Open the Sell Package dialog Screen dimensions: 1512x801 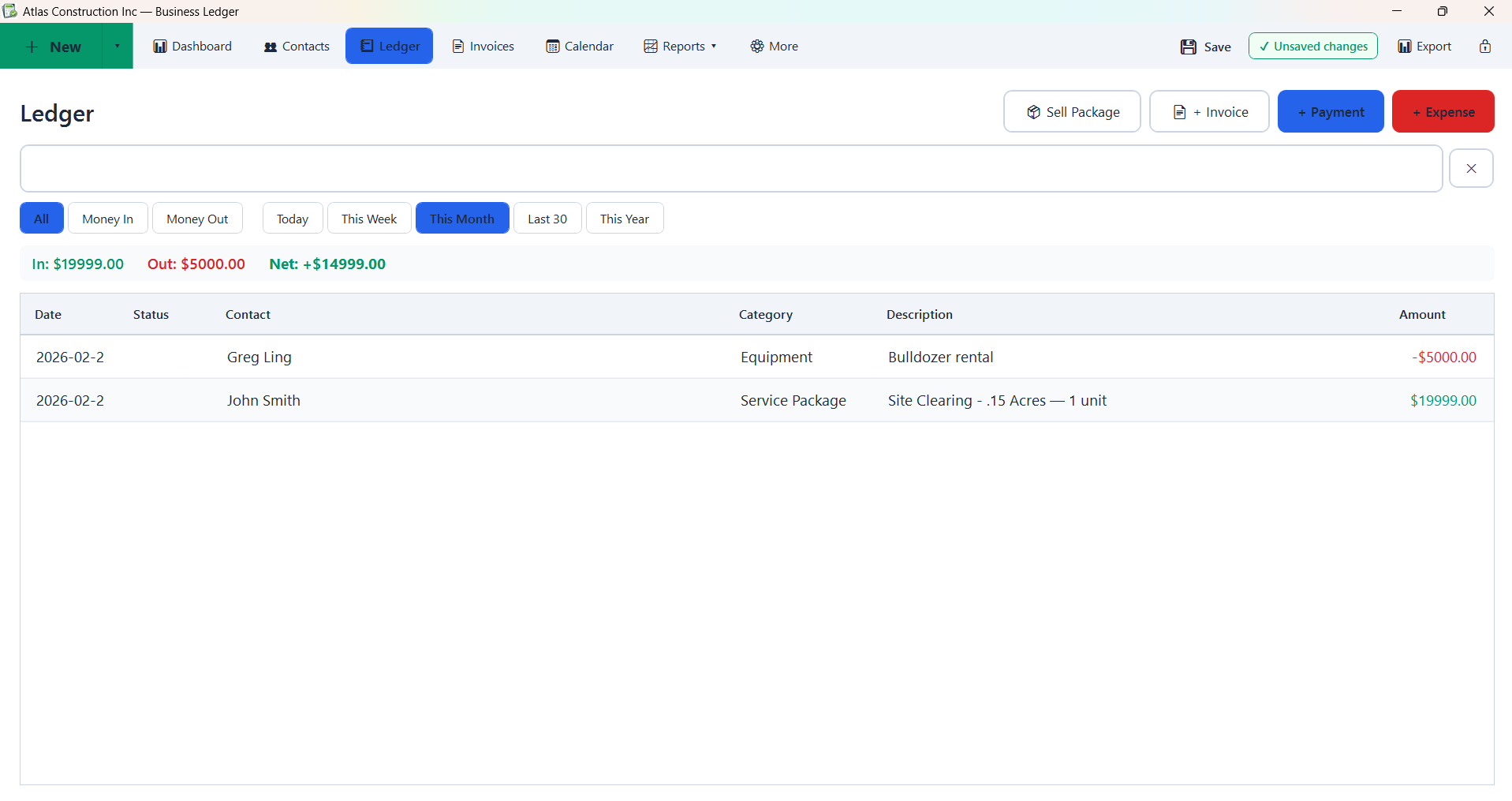coord(1071,111)
